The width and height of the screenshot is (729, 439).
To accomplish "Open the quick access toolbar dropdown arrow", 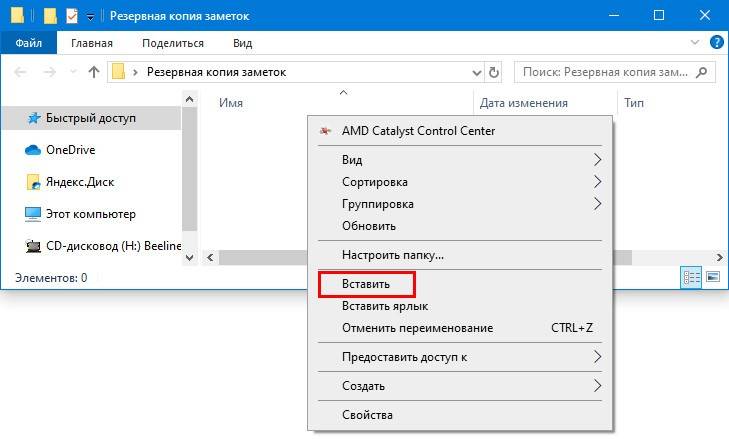I will [90, 17].
